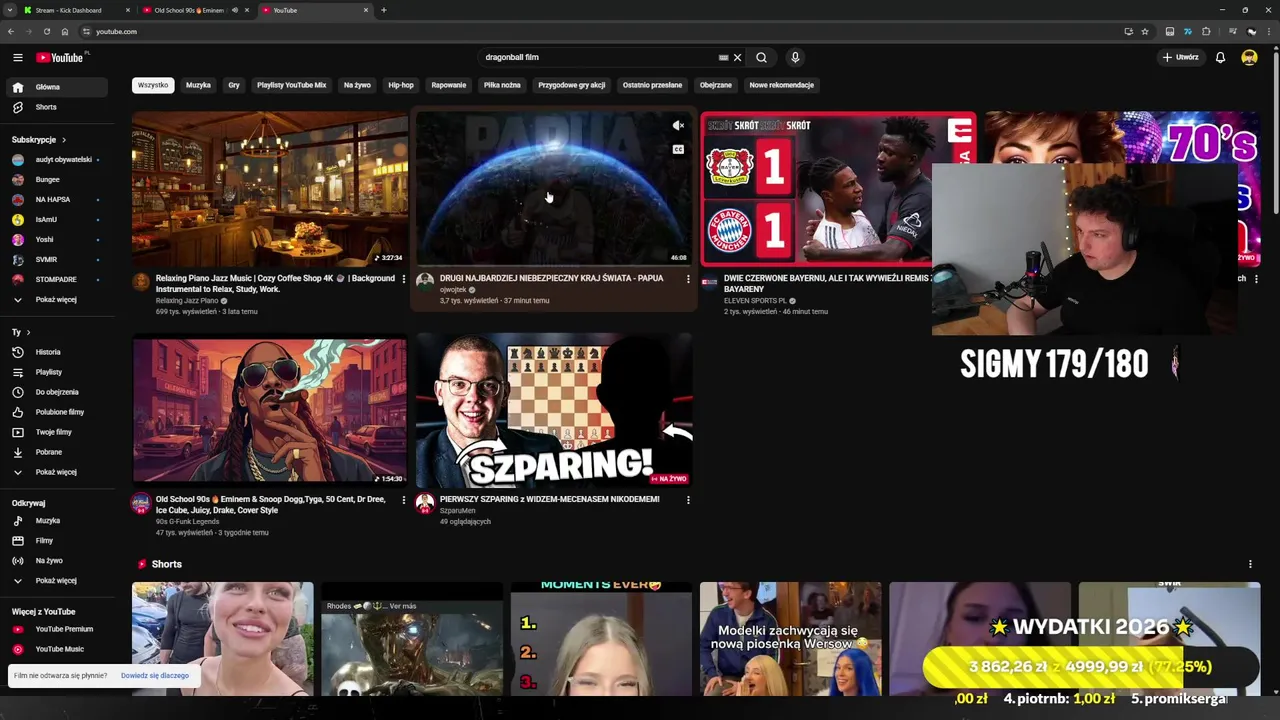Viewport: 1280px width, 720px height.
Task: Bookmark this page with the star
Action: point(1145,32)
